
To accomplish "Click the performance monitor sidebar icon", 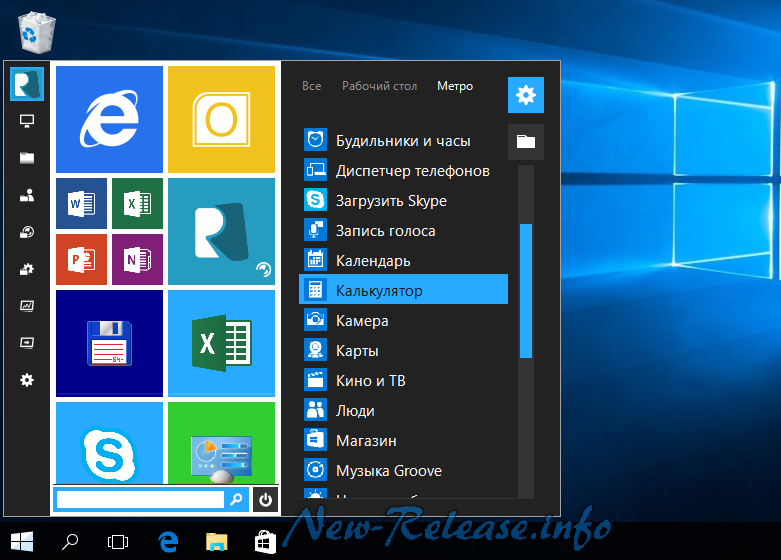I will (x=27, y=306).
